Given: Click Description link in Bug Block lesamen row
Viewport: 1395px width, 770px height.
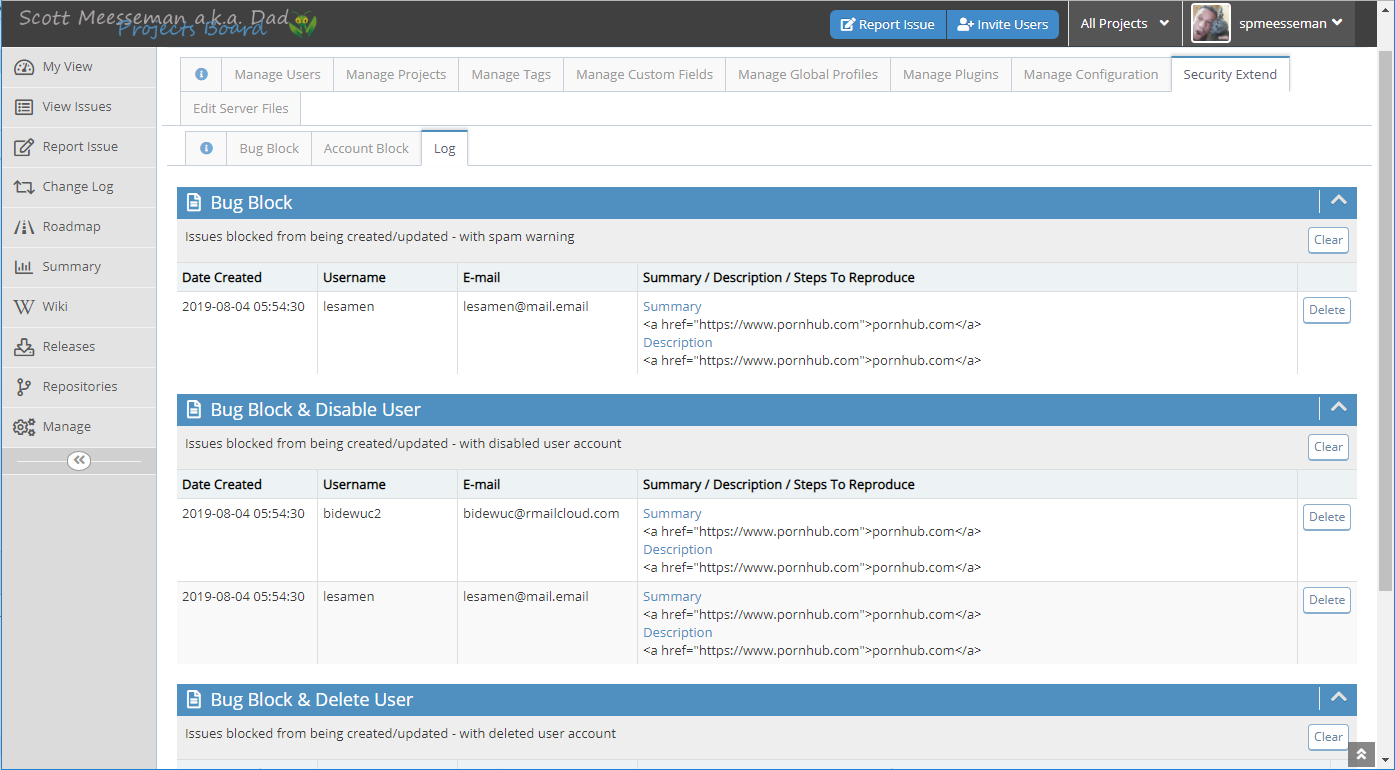Looking at the screenshot, I should pos(678,343).
